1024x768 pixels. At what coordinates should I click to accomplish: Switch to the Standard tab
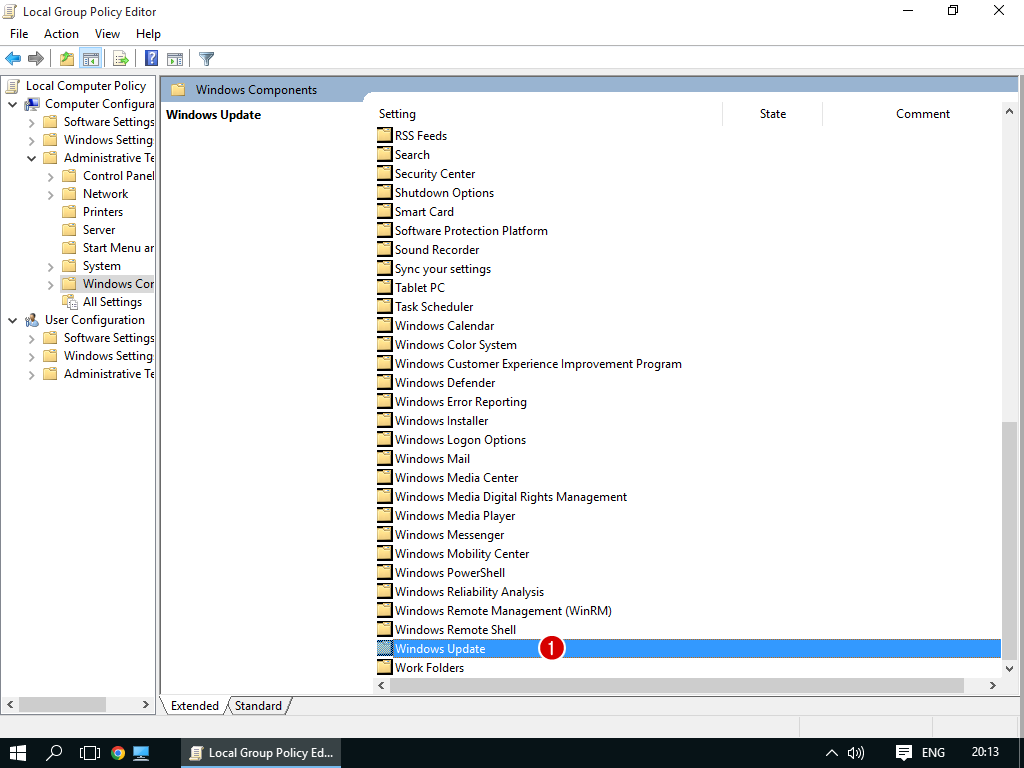coord(258,706)
